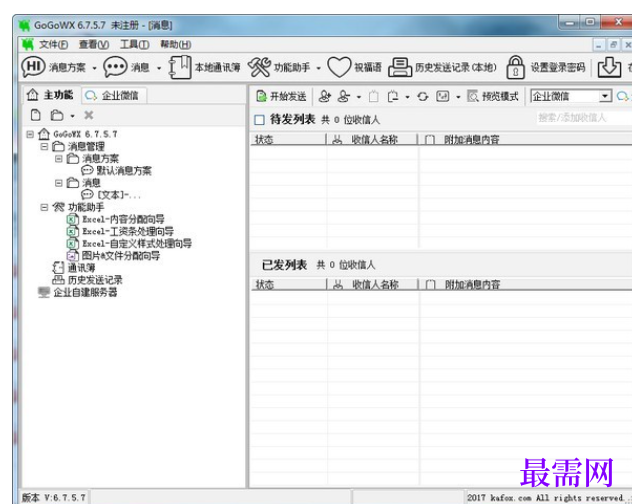
Task: Click the add recipient icon
Action: click(324, 96)
